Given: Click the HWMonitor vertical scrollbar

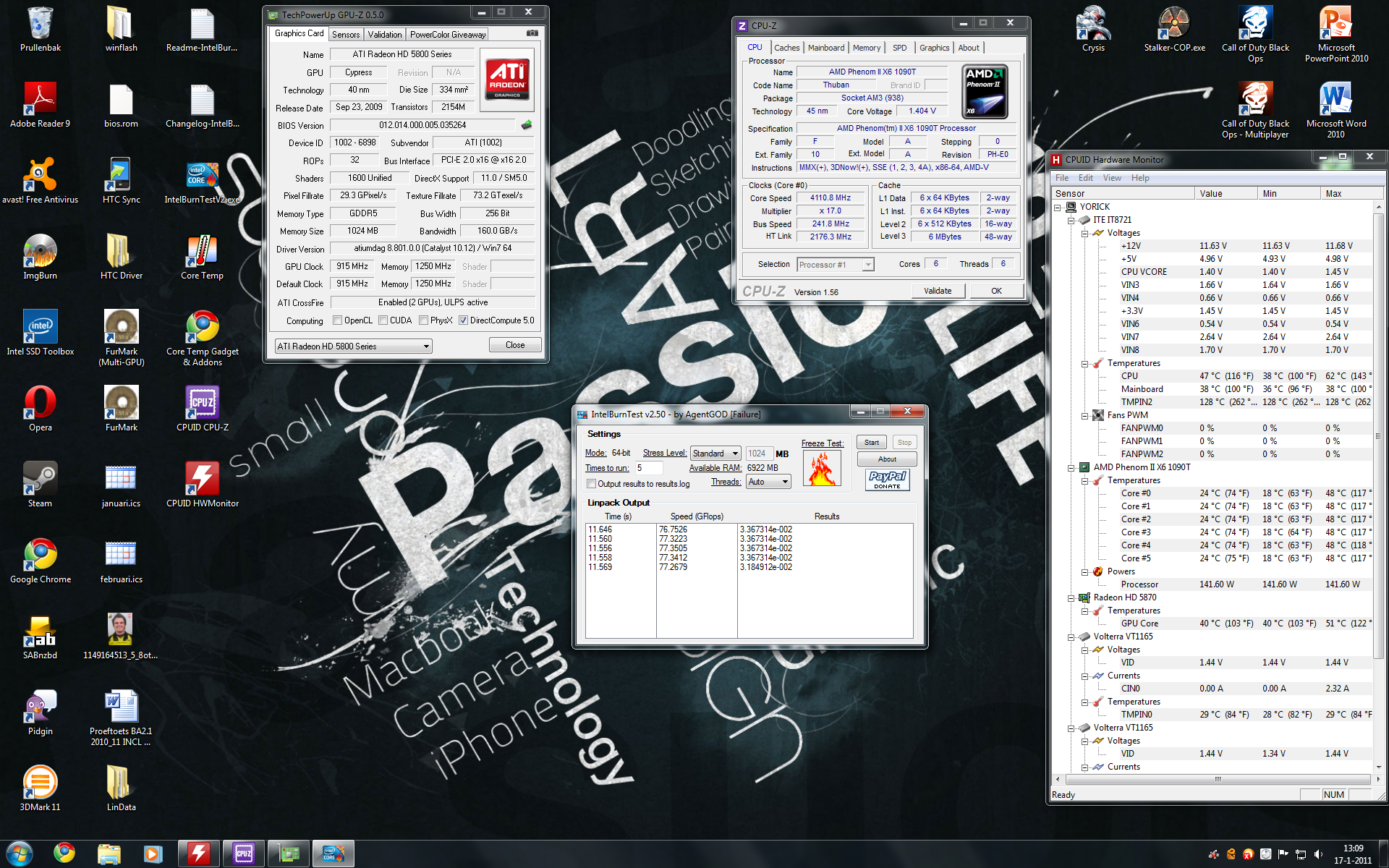Looking at the screenshot, I should click(x=1378, y=487).
